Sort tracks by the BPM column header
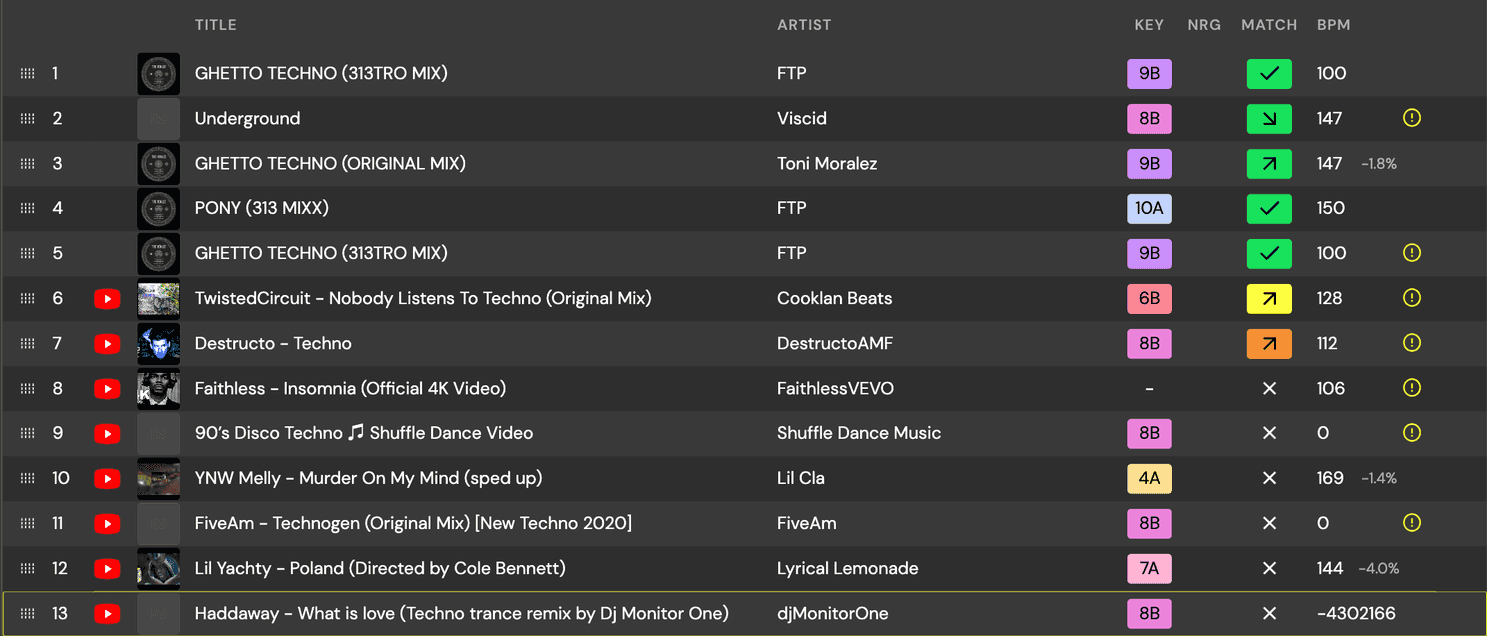 (1333, 24)
